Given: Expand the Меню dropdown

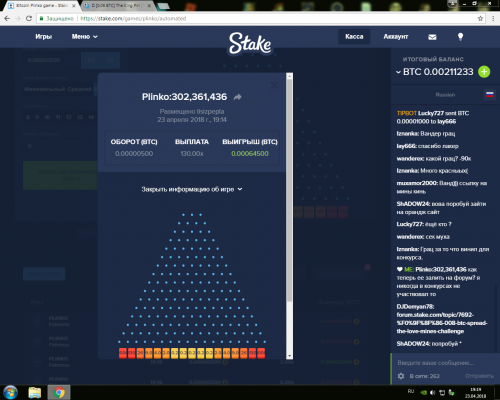Looking at the screenshot, I should pyautogui.click(x=85, y=37).
